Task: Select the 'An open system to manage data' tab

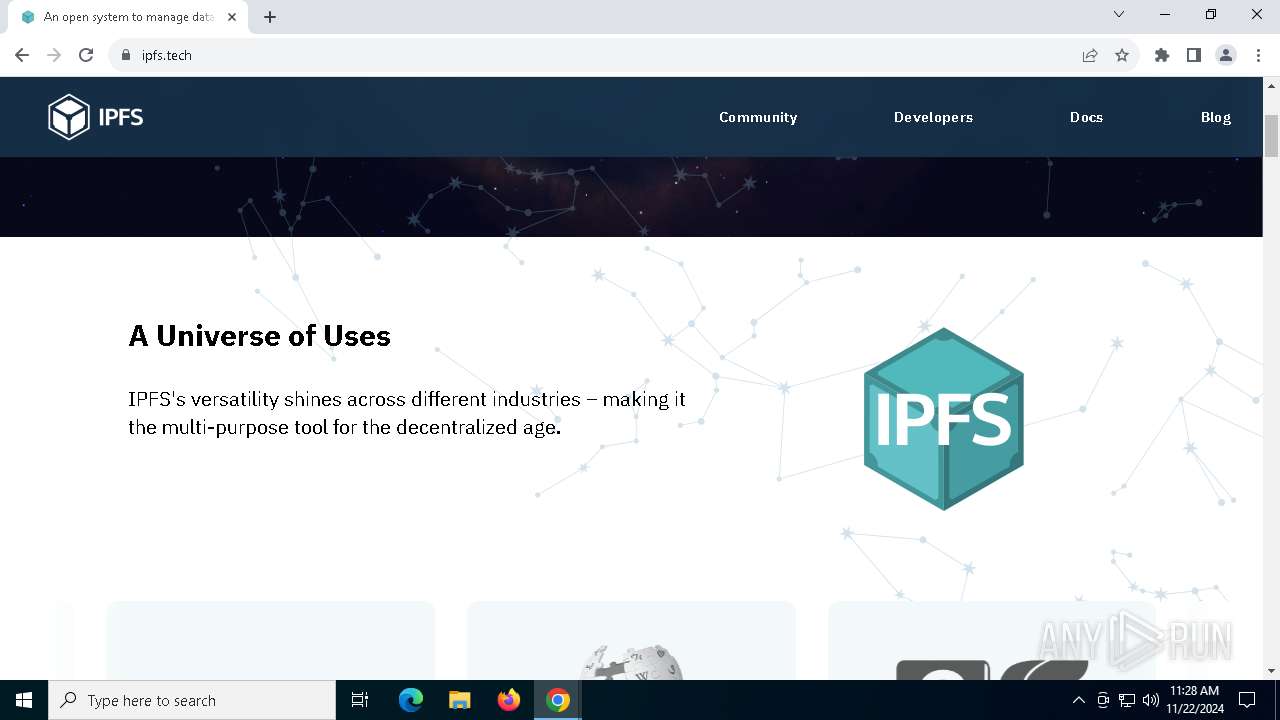Action: click(127, 17)
